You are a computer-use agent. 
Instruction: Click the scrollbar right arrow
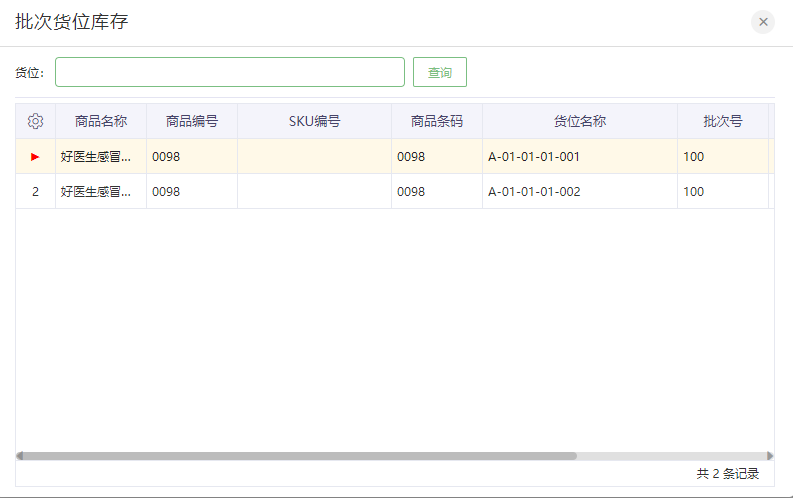(770, 456)
